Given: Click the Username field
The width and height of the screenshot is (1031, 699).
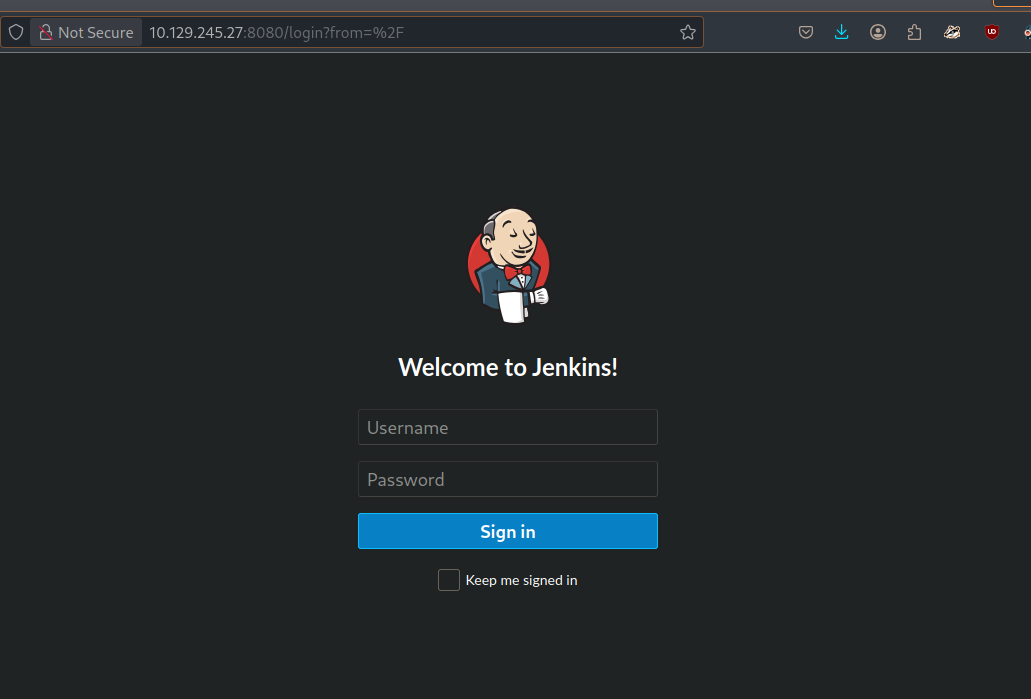Looking at the screenshot, I should 508,427.
